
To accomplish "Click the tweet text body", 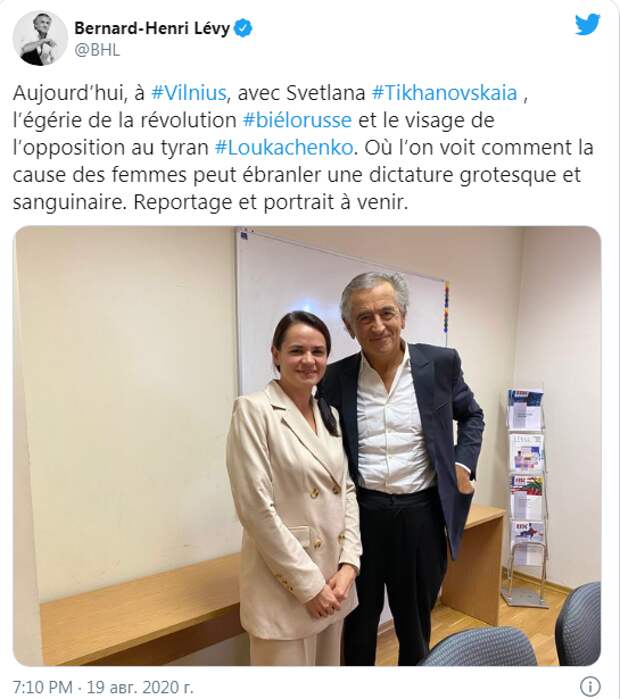I will (303, 148).
